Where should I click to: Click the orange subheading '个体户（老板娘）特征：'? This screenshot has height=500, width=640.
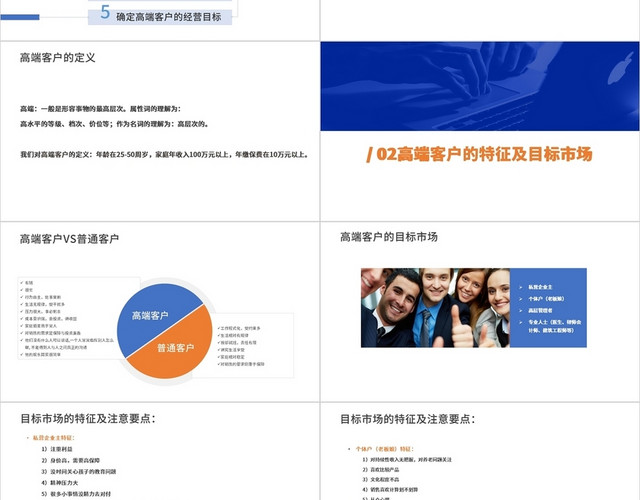tap(384, 449)
